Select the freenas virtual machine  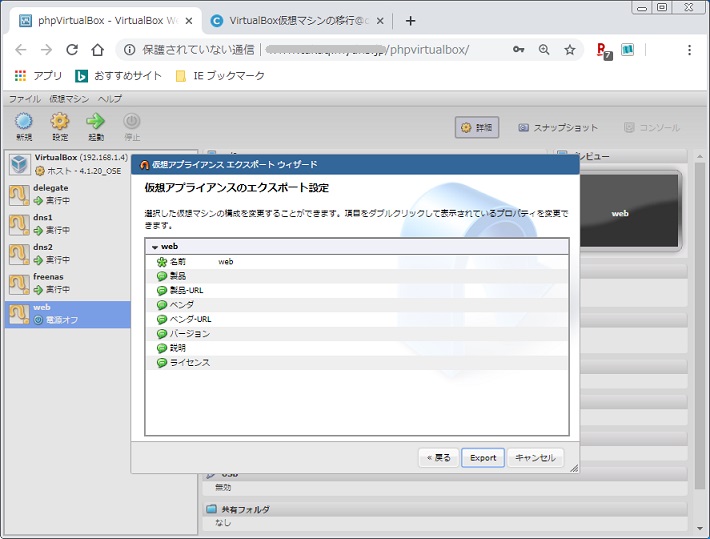pos(68,284)
